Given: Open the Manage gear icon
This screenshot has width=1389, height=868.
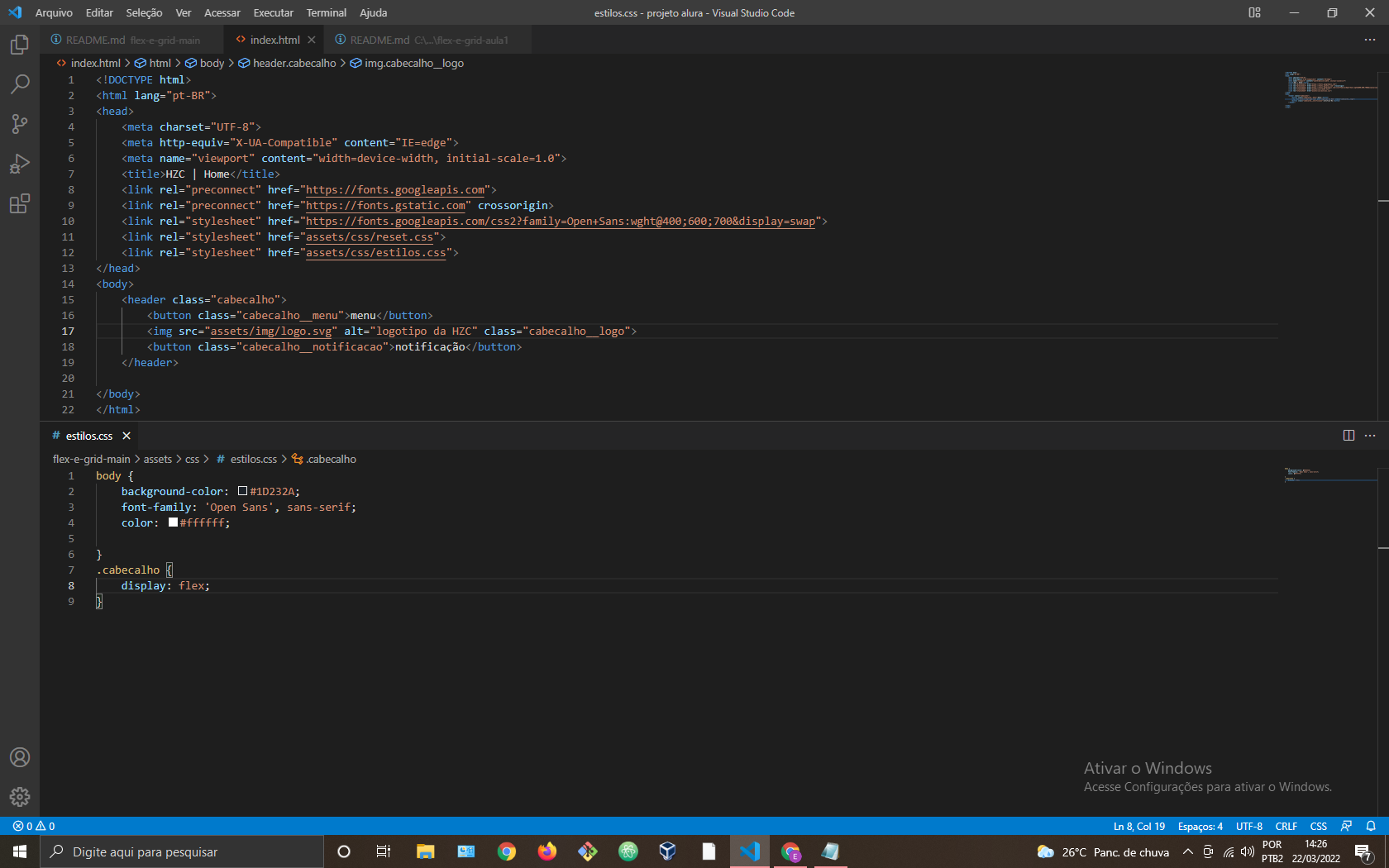Looking at the screenshot, I should [x=20, y=797].
